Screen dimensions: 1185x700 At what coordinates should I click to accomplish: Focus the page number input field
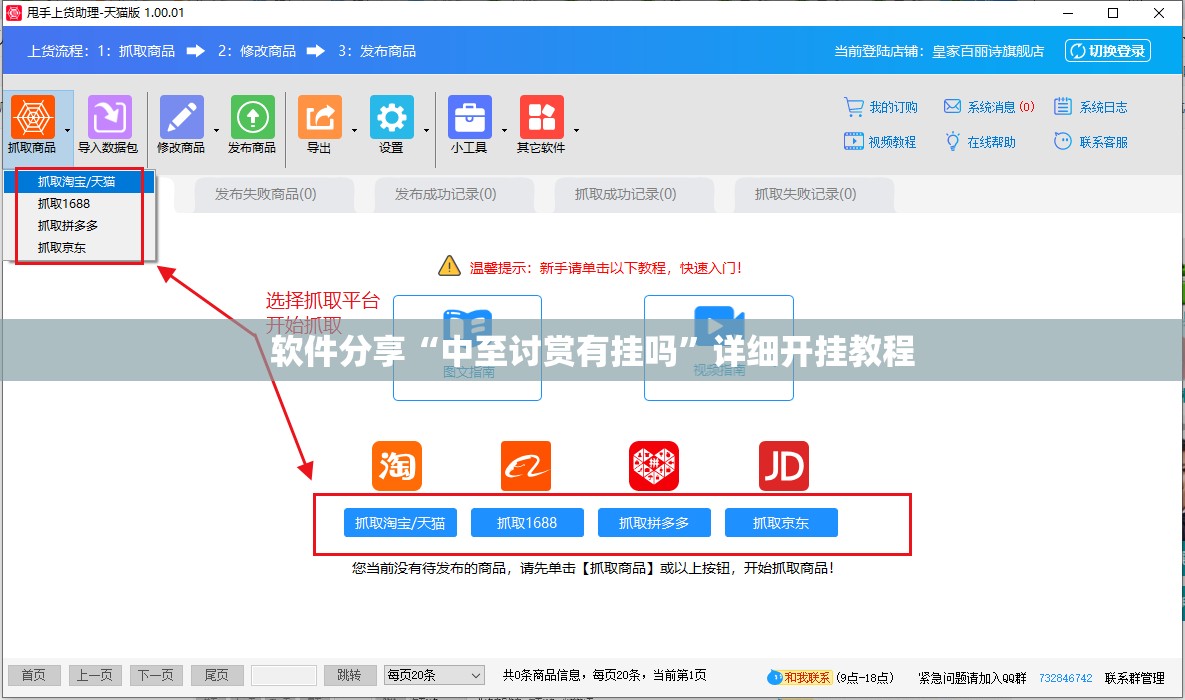click(x=283, y=675)
